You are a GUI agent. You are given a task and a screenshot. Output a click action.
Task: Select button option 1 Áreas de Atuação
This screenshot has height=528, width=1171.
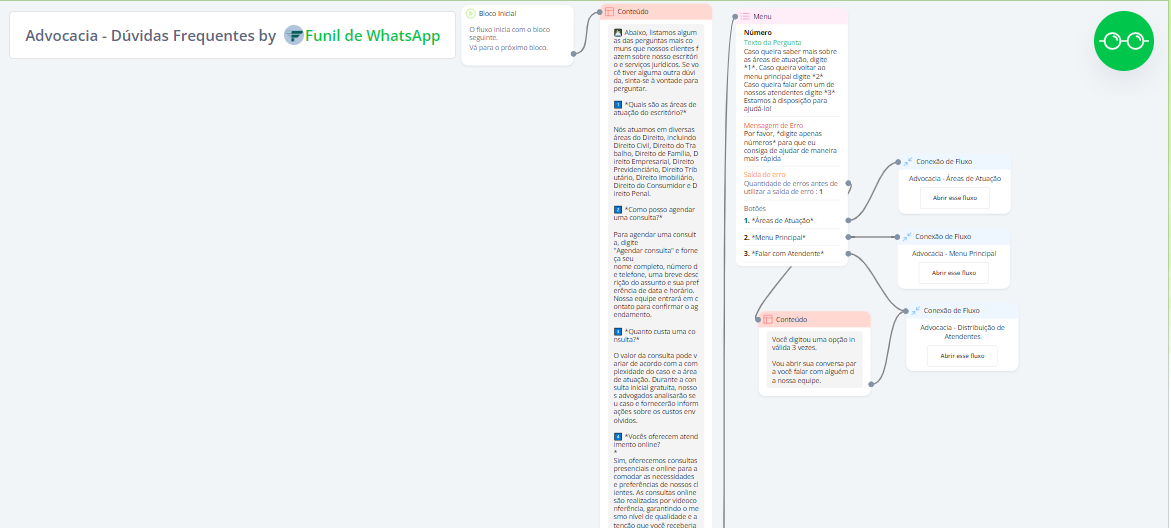[x=782, y=220]
